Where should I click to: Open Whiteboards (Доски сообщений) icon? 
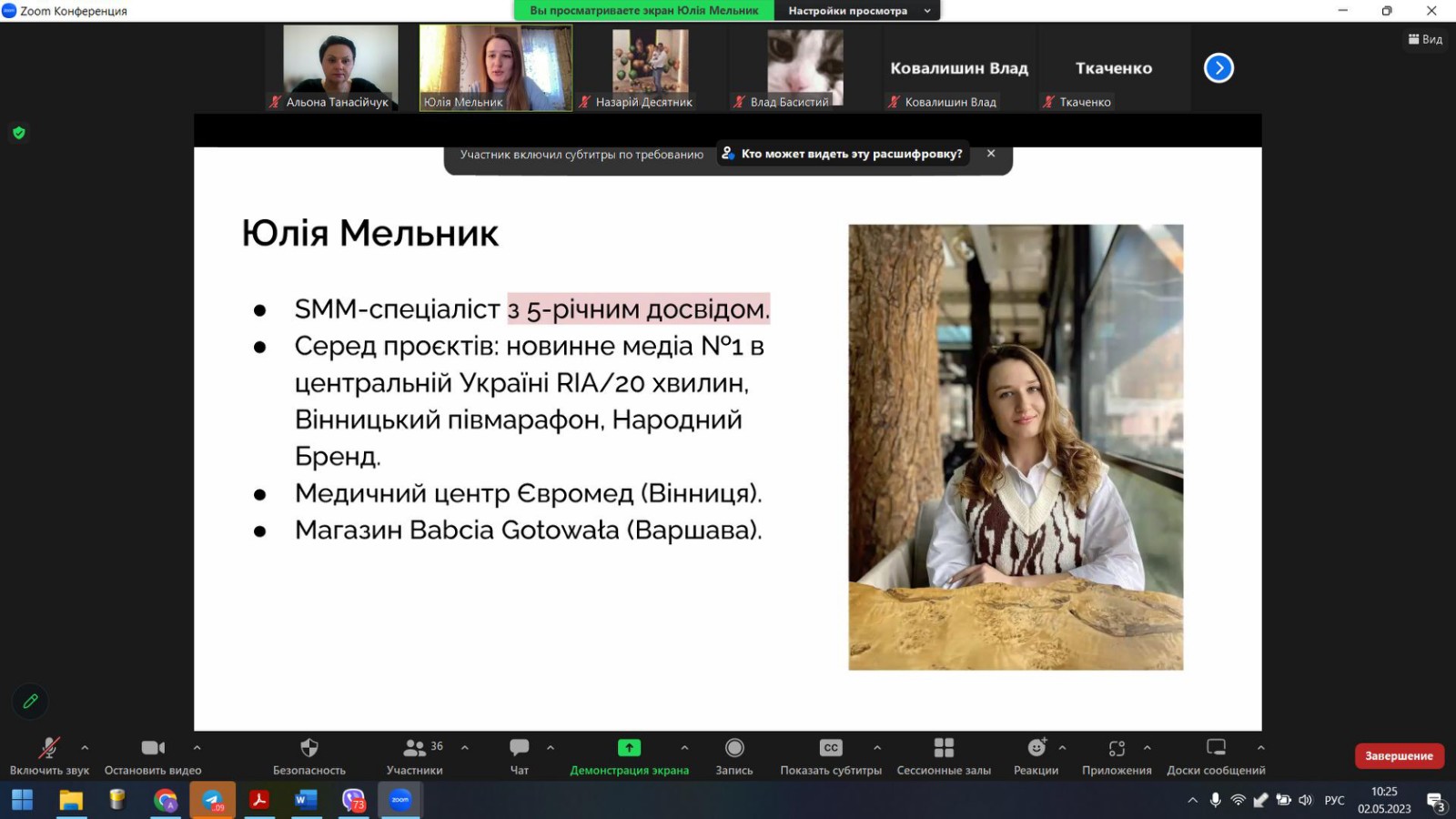[x=1216, y=748]
